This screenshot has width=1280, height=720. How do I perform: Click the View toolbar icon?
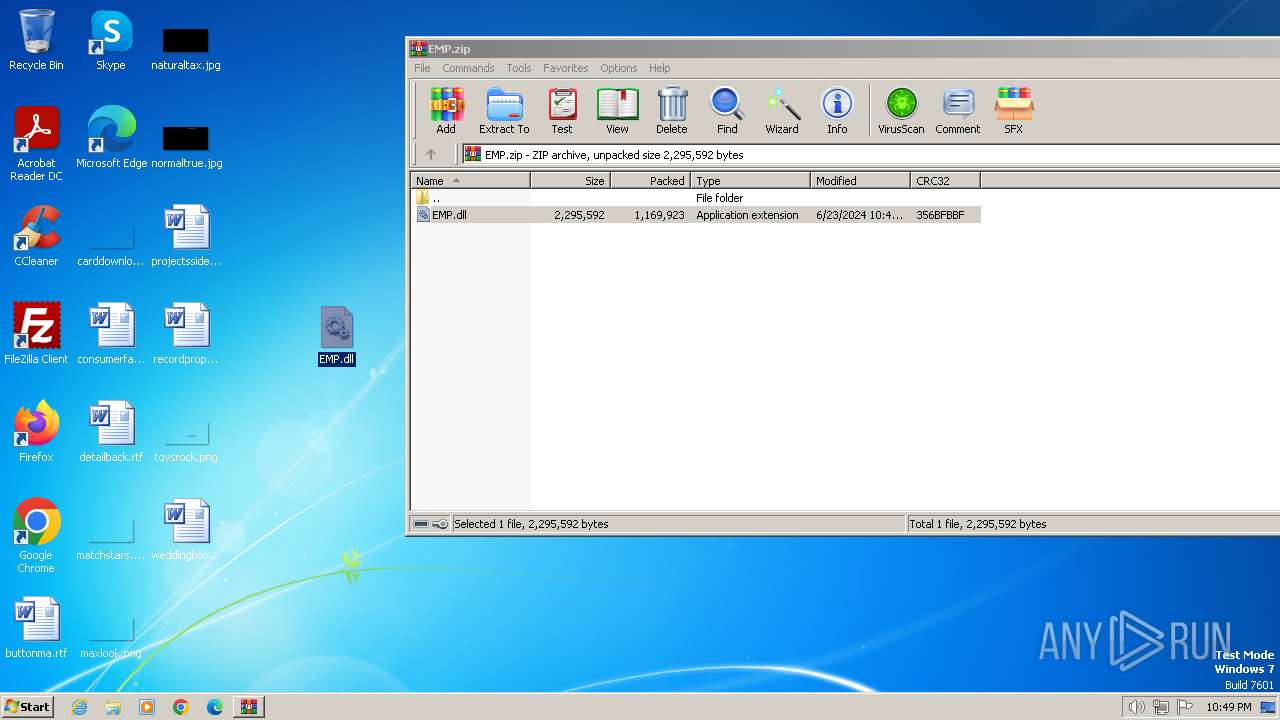click(x=618, y=111)
